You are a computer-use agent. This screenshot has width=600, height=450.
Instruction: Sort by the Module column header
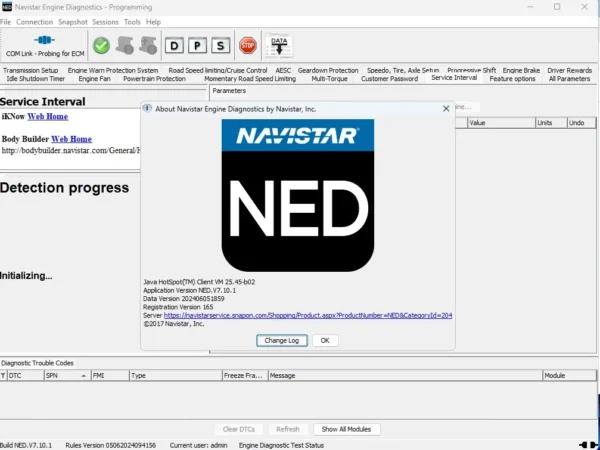569,376
